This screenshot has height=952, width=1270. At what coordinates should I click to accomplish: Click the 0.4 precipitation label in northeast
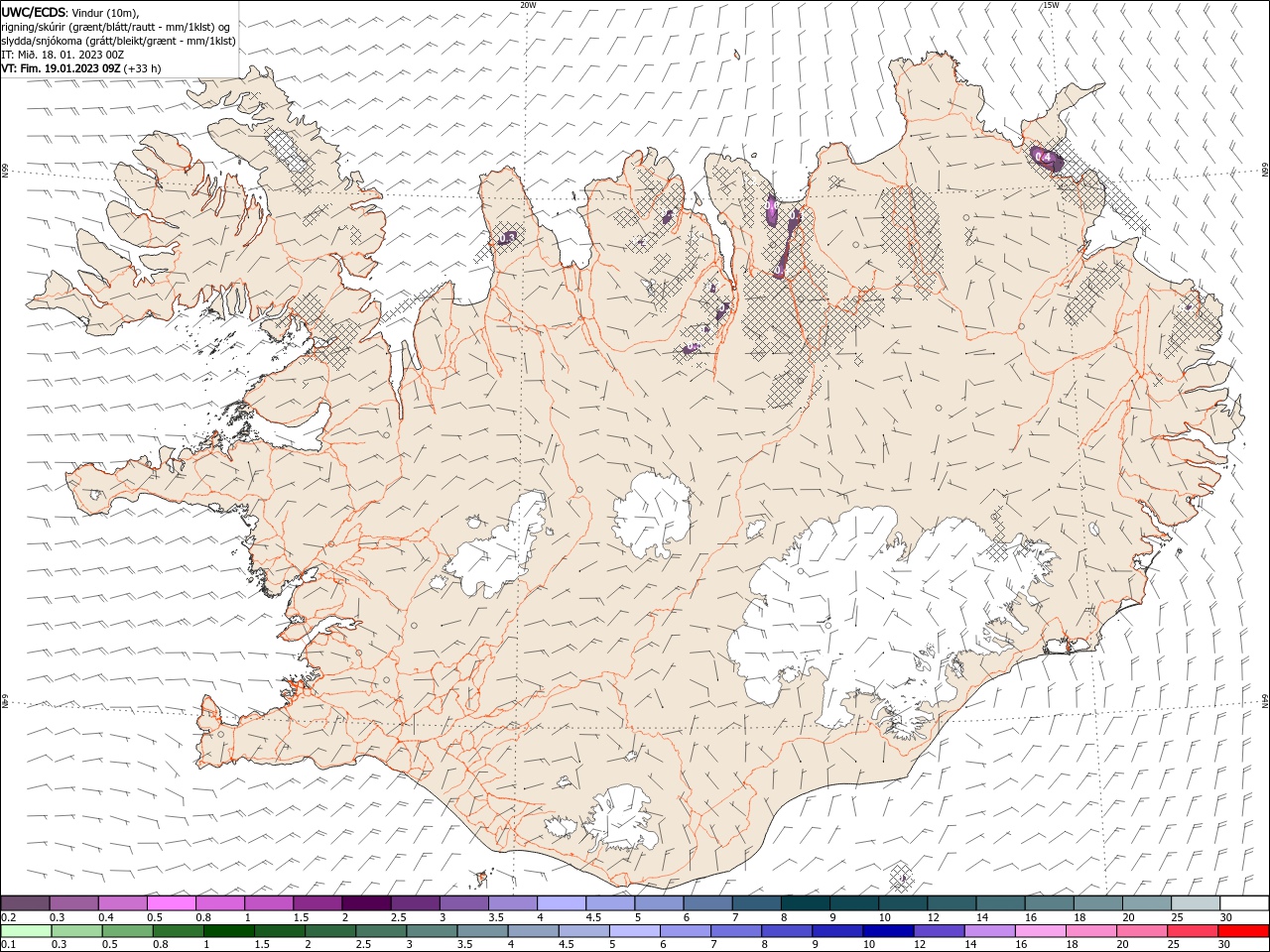(1043, 157)
